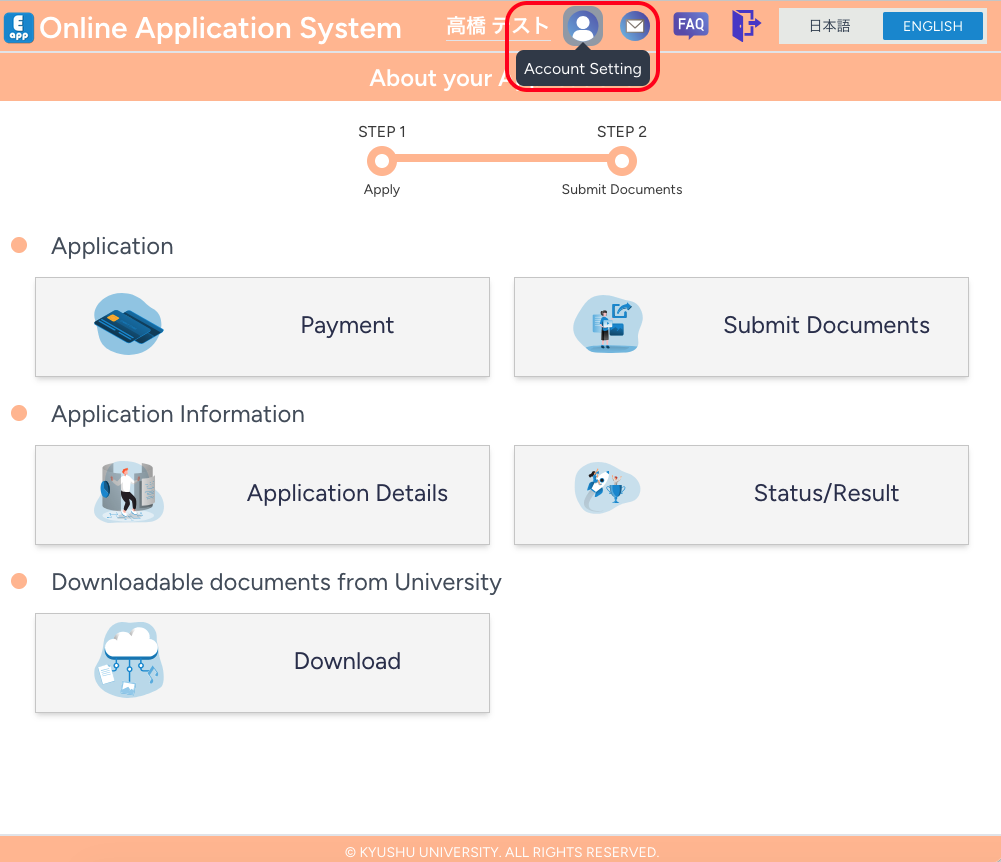Click the cloud download illustration icon
Image resolution: width=1001 pixels, height=862 pixels.
(x=129, y=659)
